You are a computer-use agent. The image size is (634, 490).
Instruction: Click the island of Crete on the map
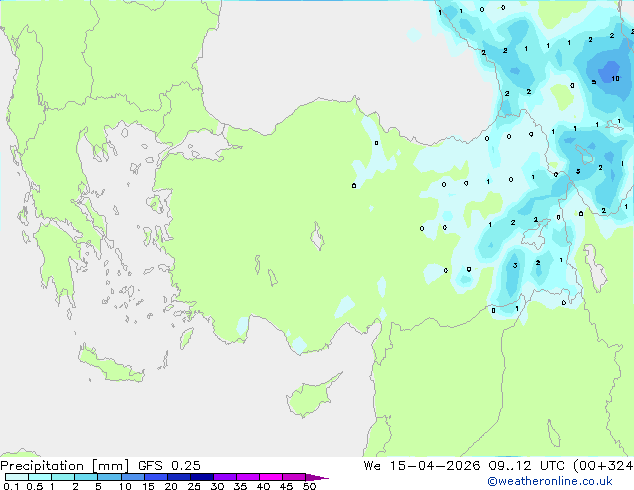[110, 365]
